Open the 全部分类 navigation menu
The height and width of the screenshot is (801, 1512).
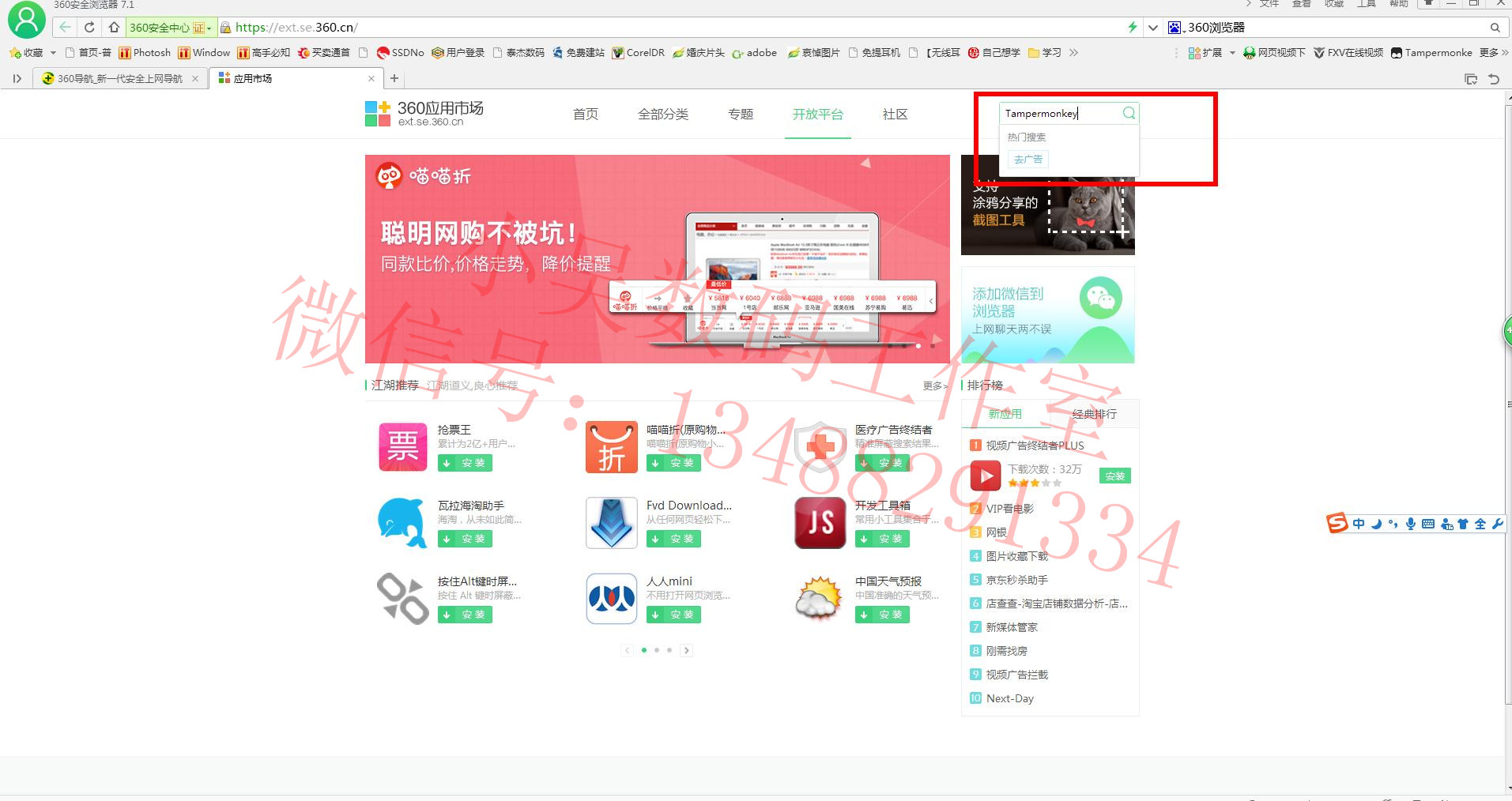point(663,114)
